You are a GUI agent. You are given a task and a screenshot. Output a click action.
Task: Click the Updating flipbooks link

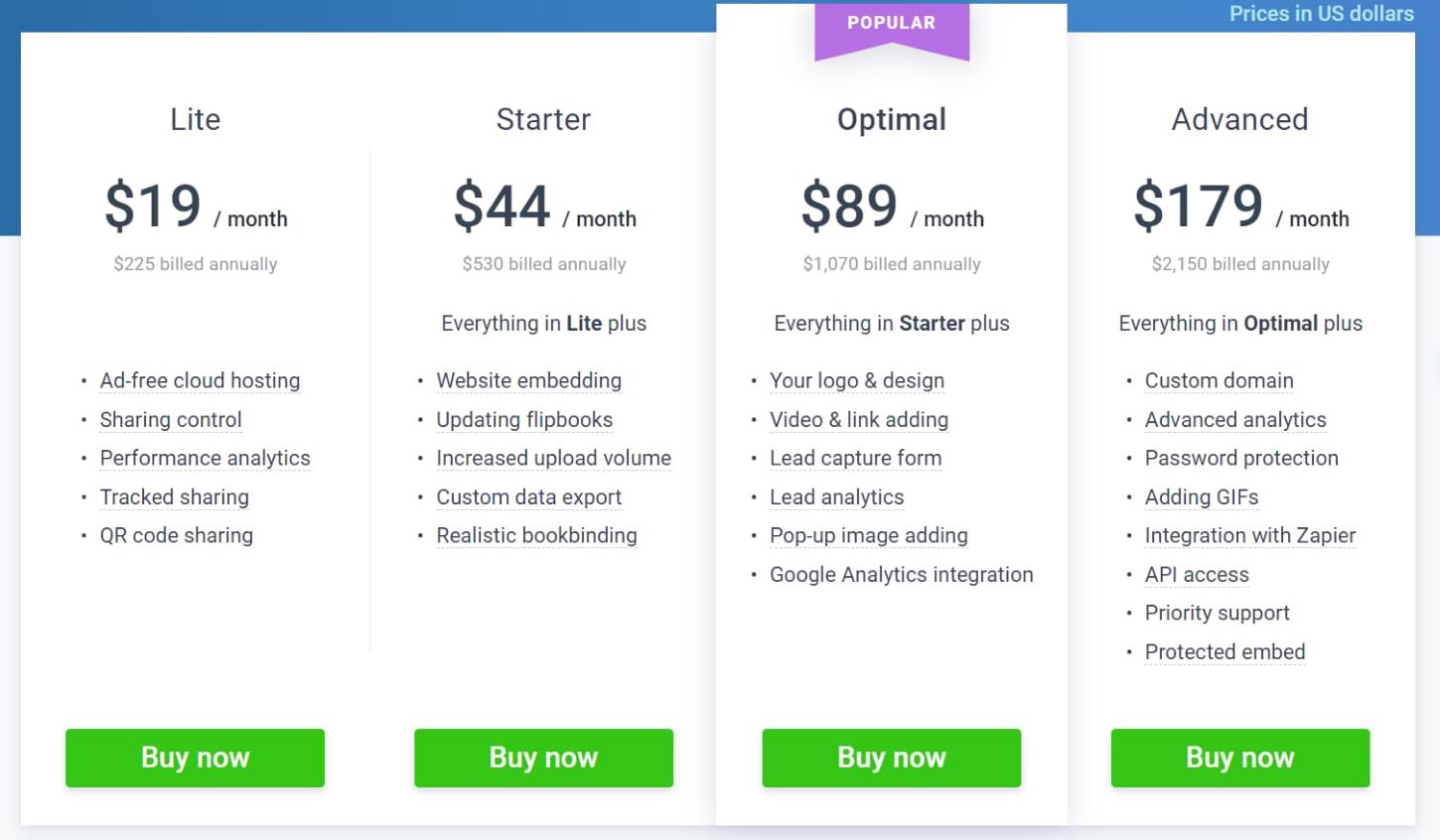click(524, 420)
